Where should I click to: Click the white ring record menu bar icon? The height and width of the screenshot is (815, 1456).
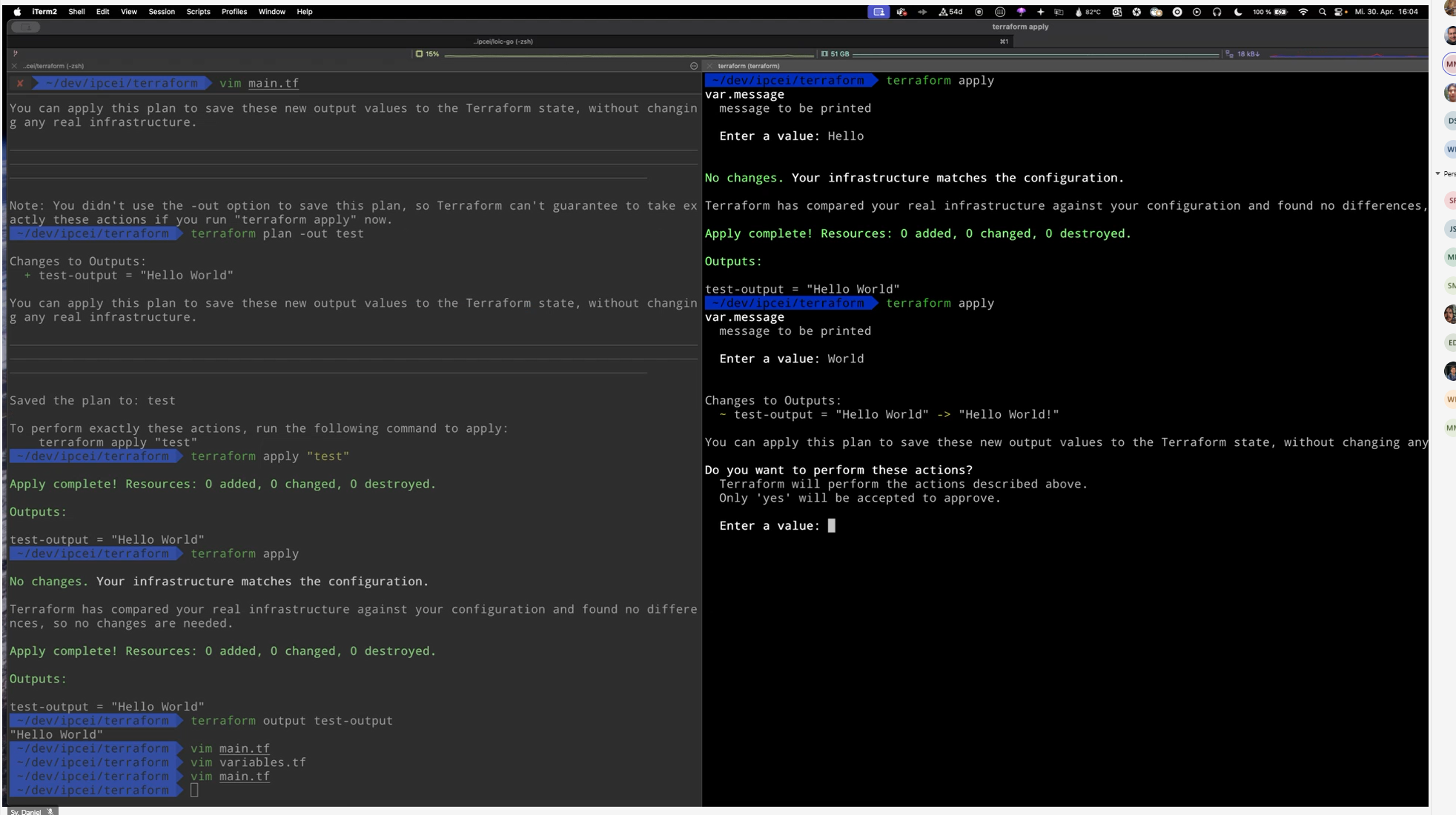[x=1177, y=12]
